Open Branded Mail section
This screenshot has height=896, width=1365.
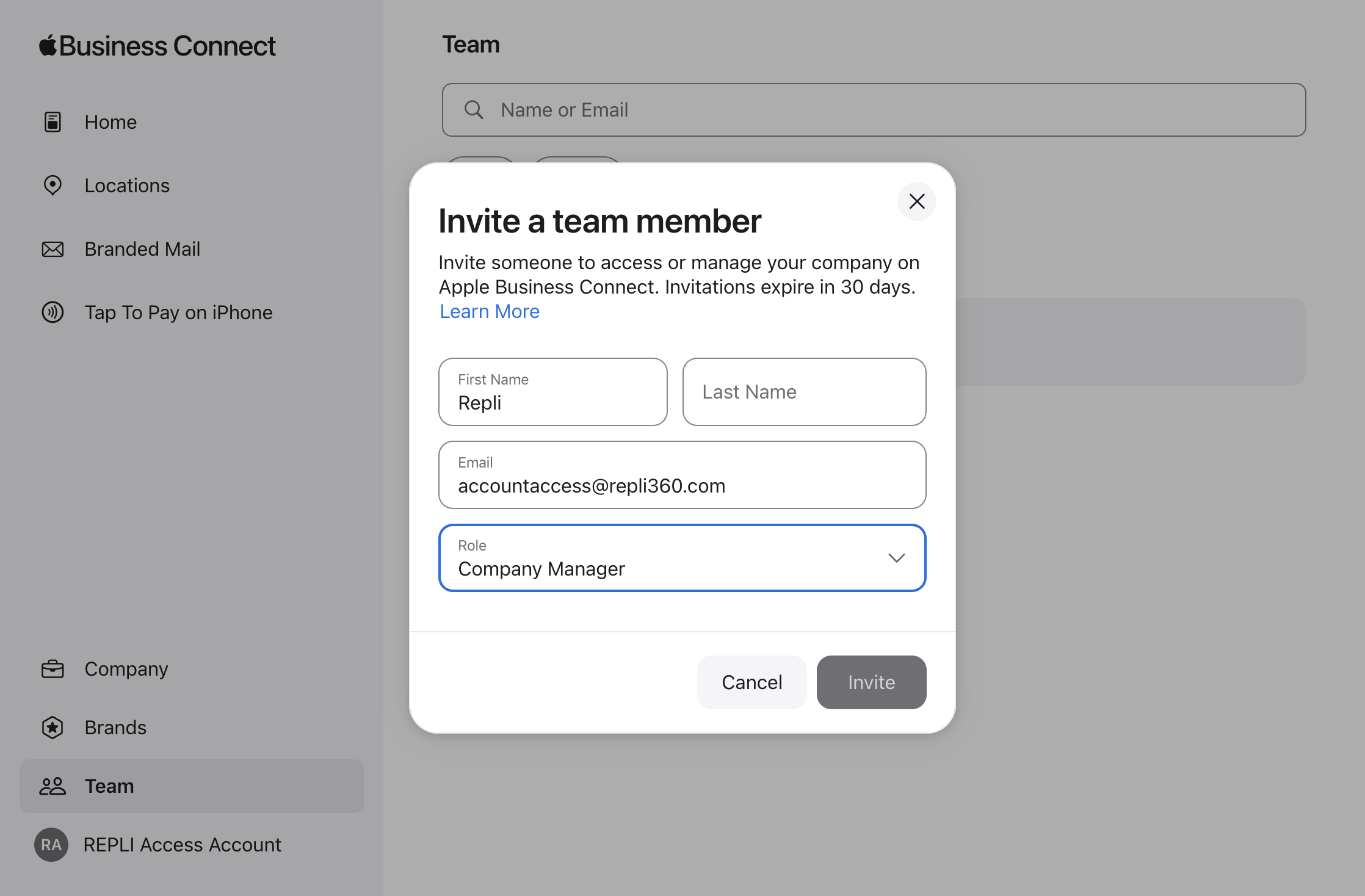point(142,249)
